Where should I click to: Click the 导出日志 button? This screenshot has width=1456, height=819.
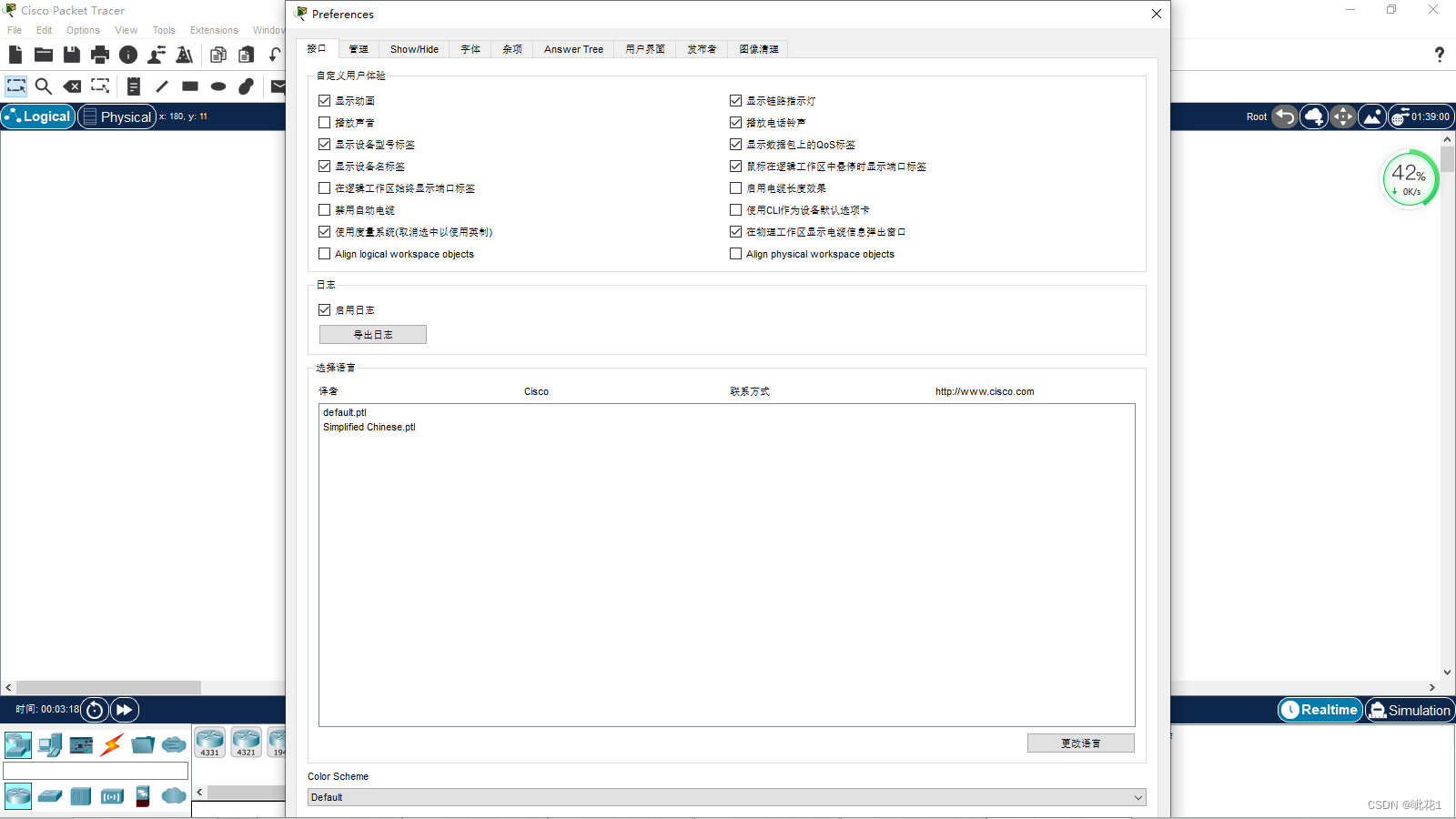(373, 334)
